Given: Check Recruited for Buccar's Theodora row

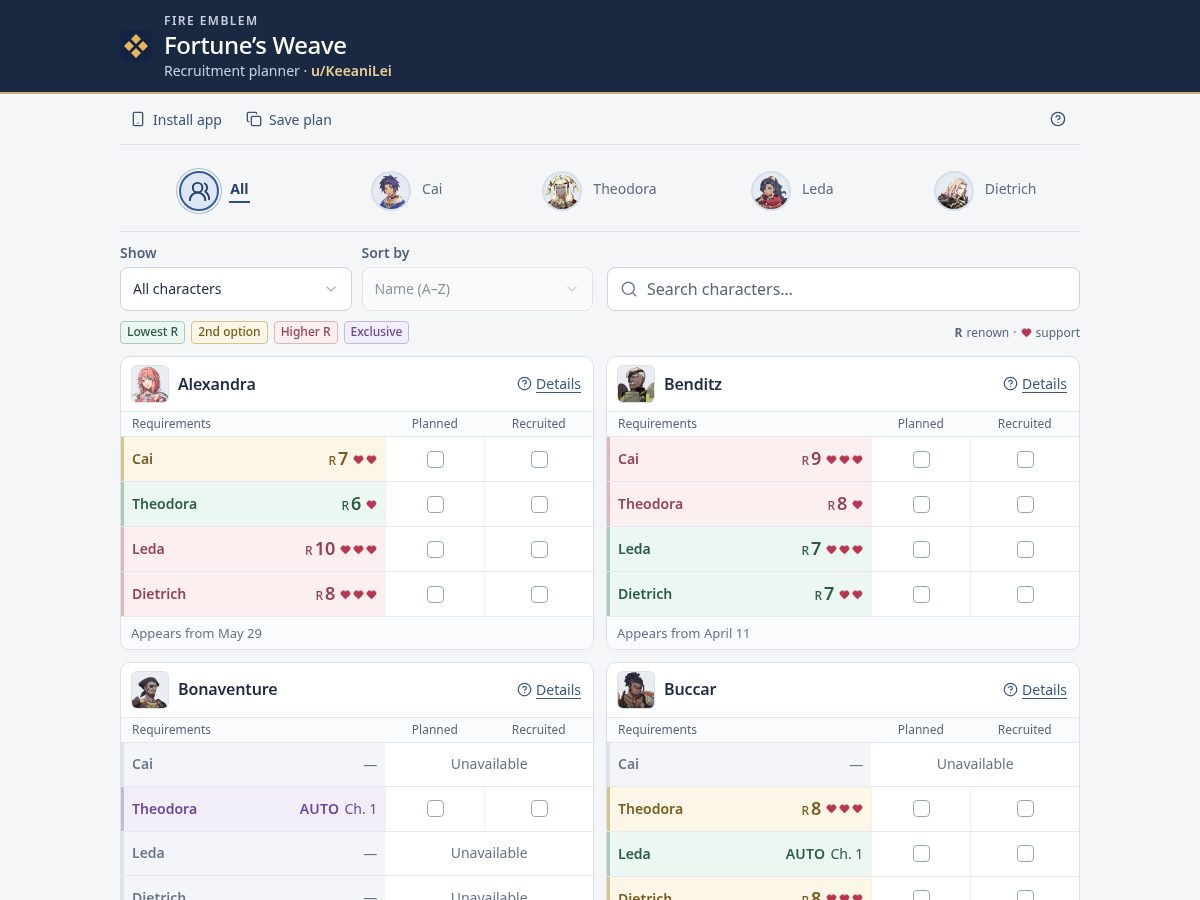Looking at the screenshot, I should point(1025,809).
